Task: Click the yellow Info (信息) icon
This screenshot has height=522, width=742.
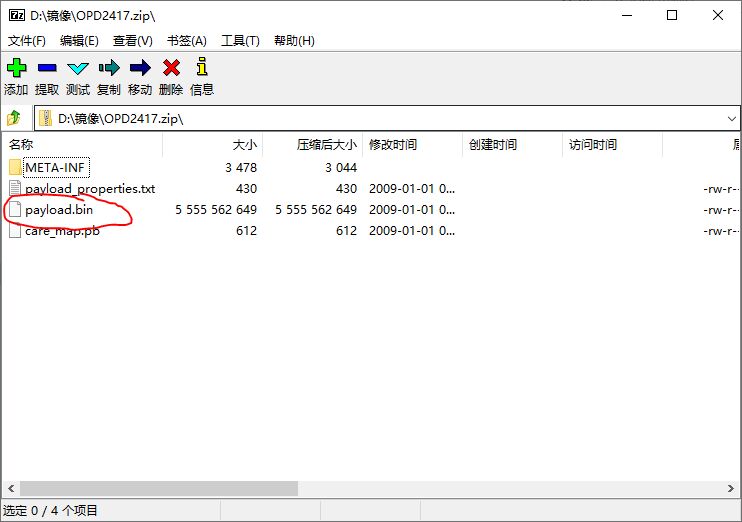Action: pos(202,69)
